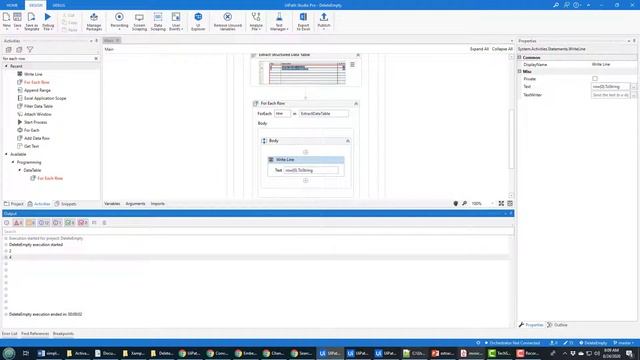
Task: Open zoom percentage dropdown
Action: [493, 203]
